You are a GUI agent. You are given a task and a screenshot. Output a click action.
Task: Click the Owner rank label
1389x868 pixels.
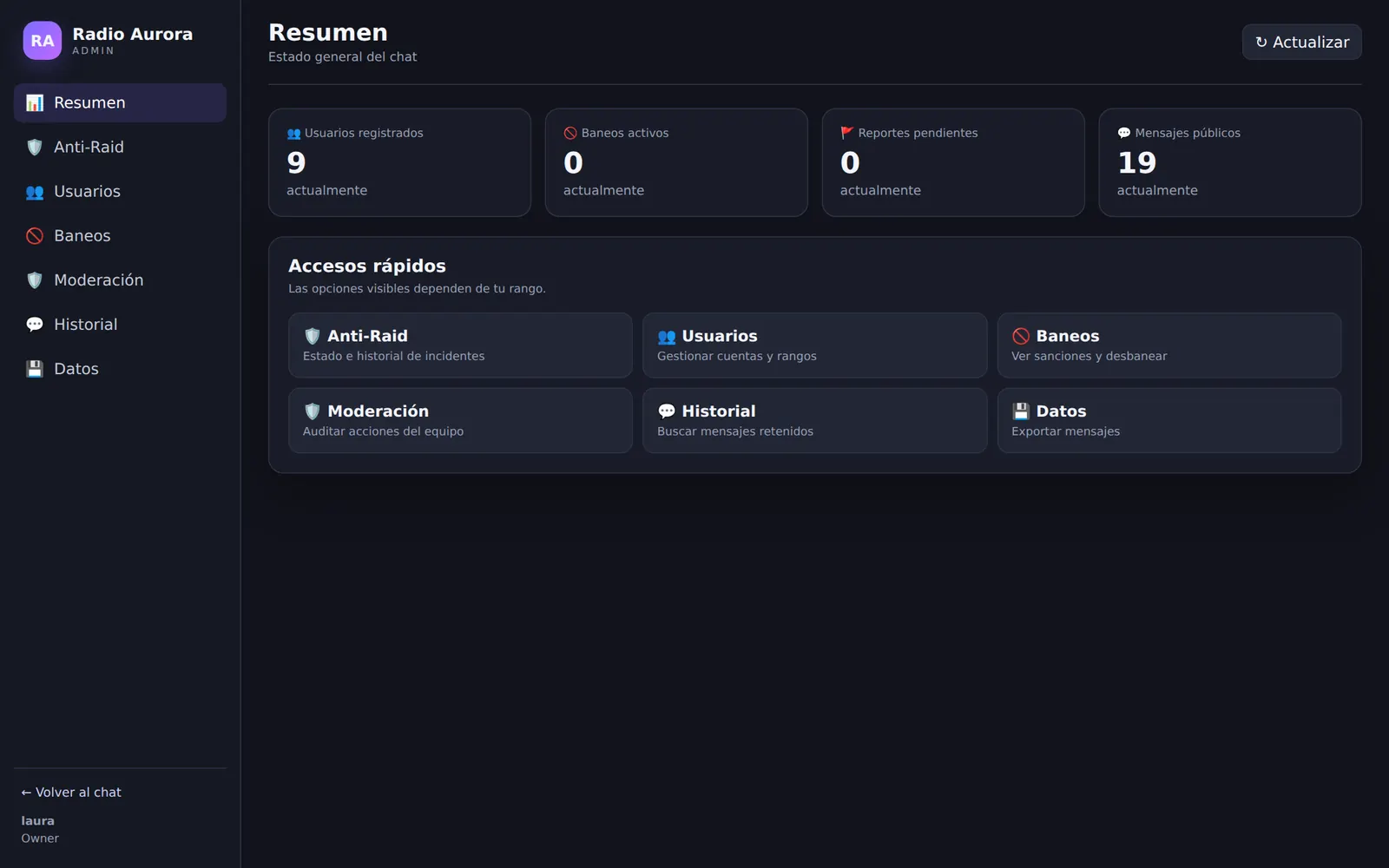coord(40,838)
